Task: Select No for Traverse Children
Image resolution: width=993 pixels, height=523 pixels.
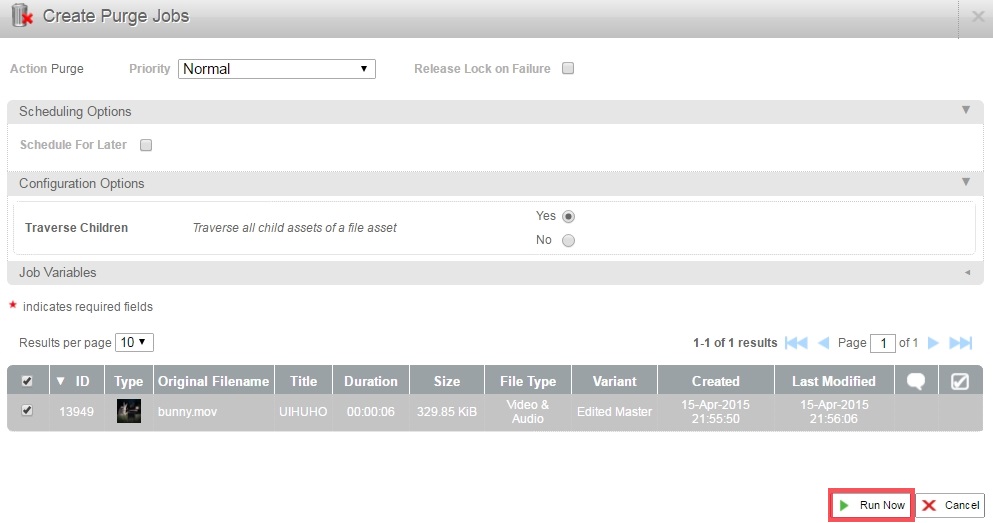Action: coord(569,240)
